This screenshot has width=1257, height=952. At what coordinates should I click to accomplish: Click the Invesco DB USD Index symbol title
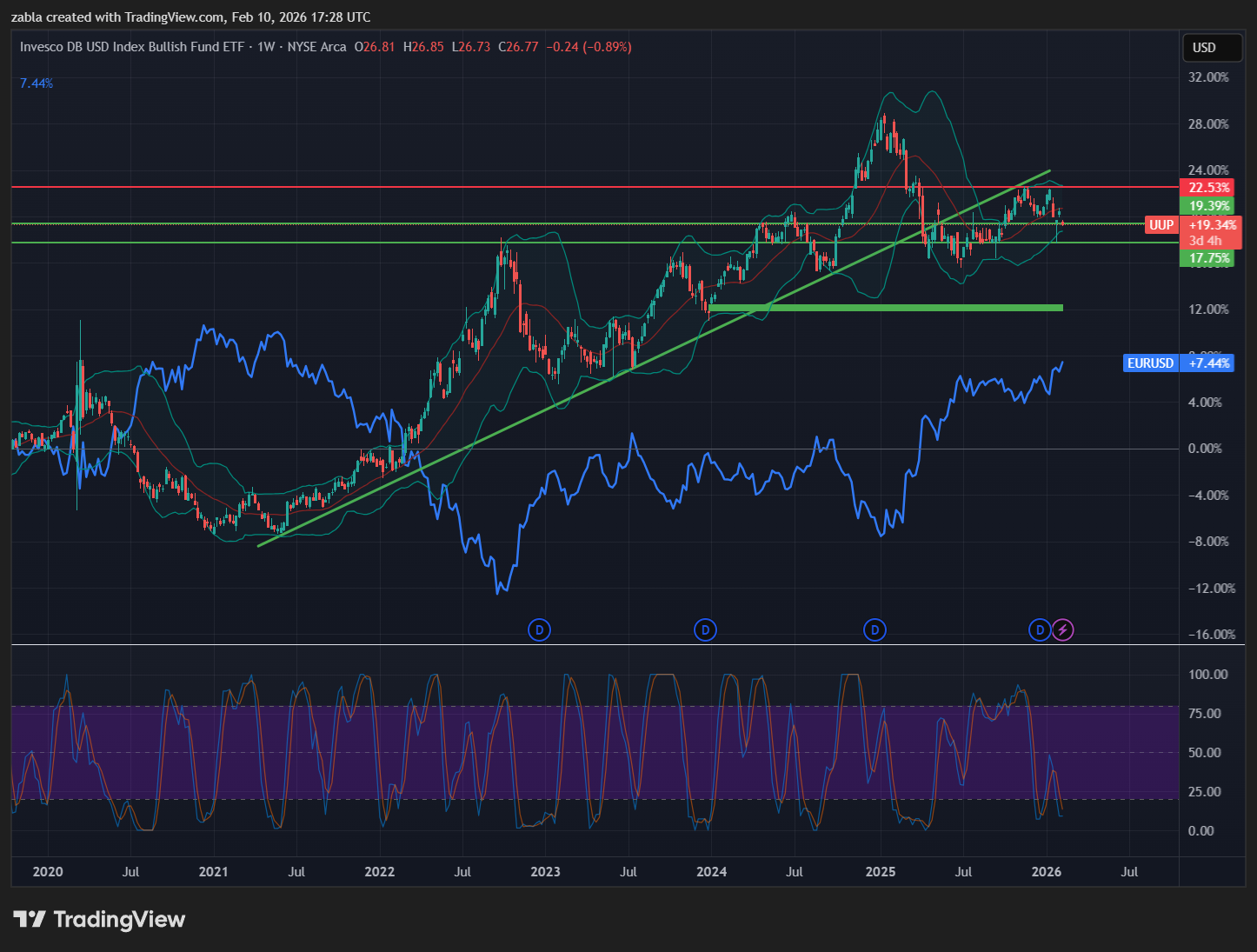tap(132, 47)
